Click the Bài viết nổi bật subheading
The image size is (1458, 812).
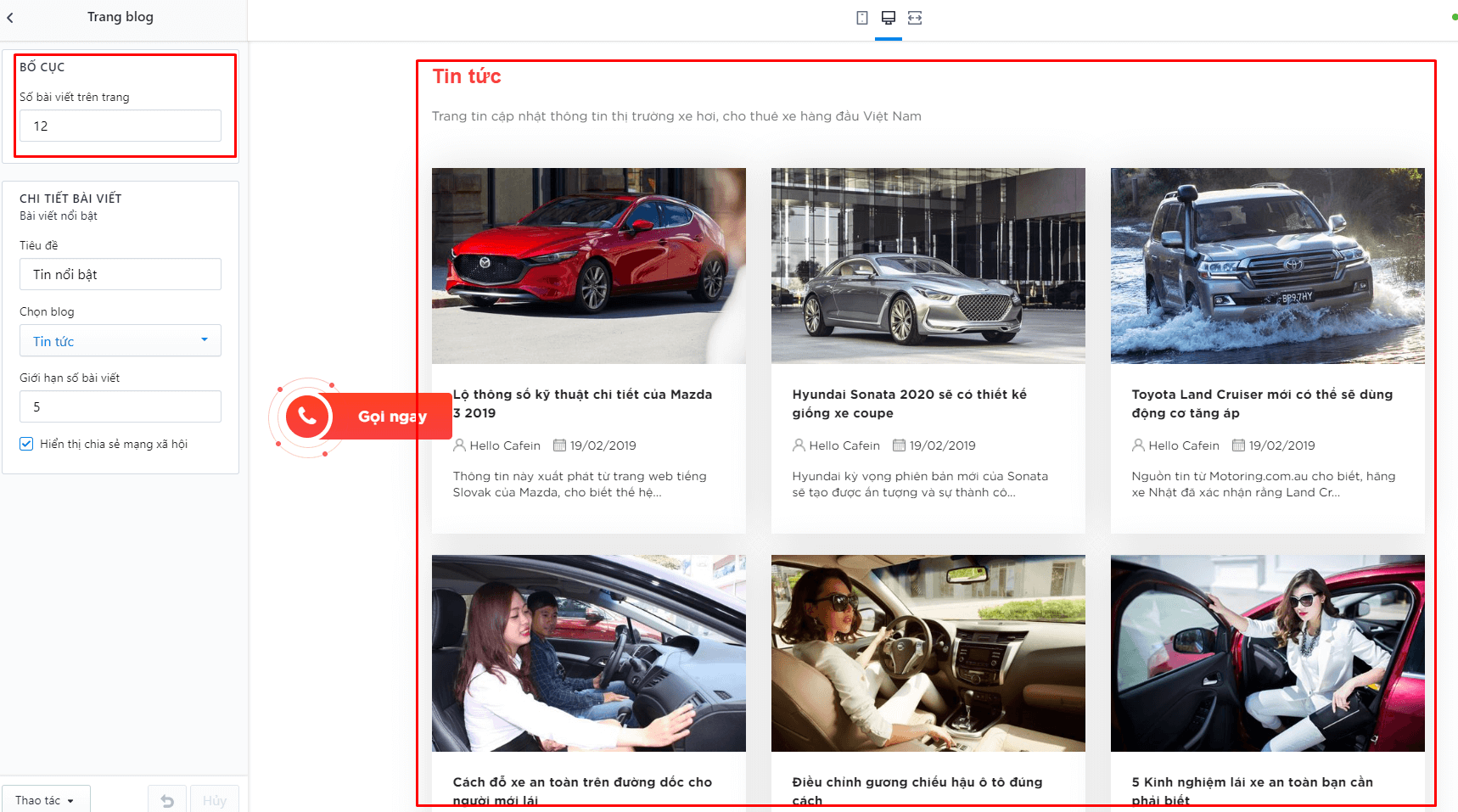click(59, 216)
